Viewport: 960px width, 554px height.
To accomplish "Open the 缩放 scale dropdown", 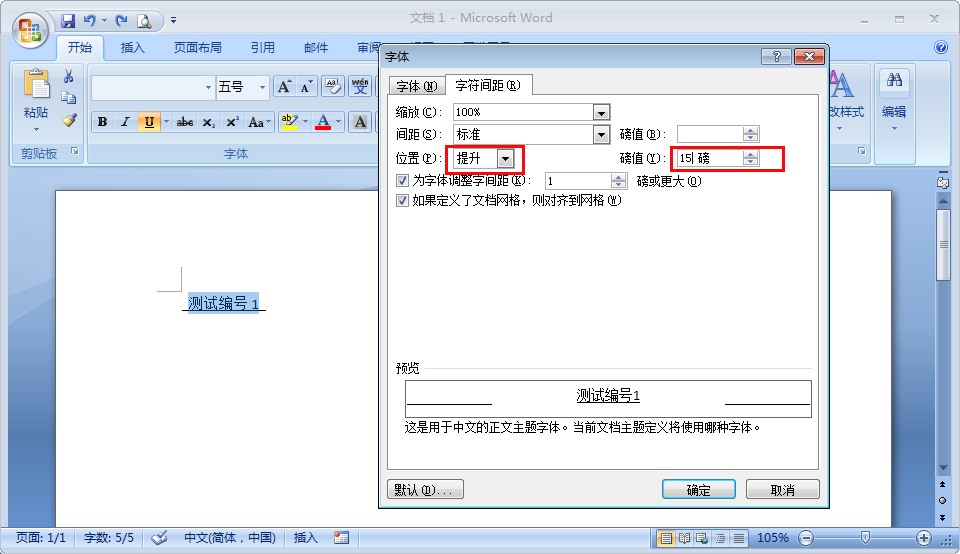I will (x=601, y=113).
